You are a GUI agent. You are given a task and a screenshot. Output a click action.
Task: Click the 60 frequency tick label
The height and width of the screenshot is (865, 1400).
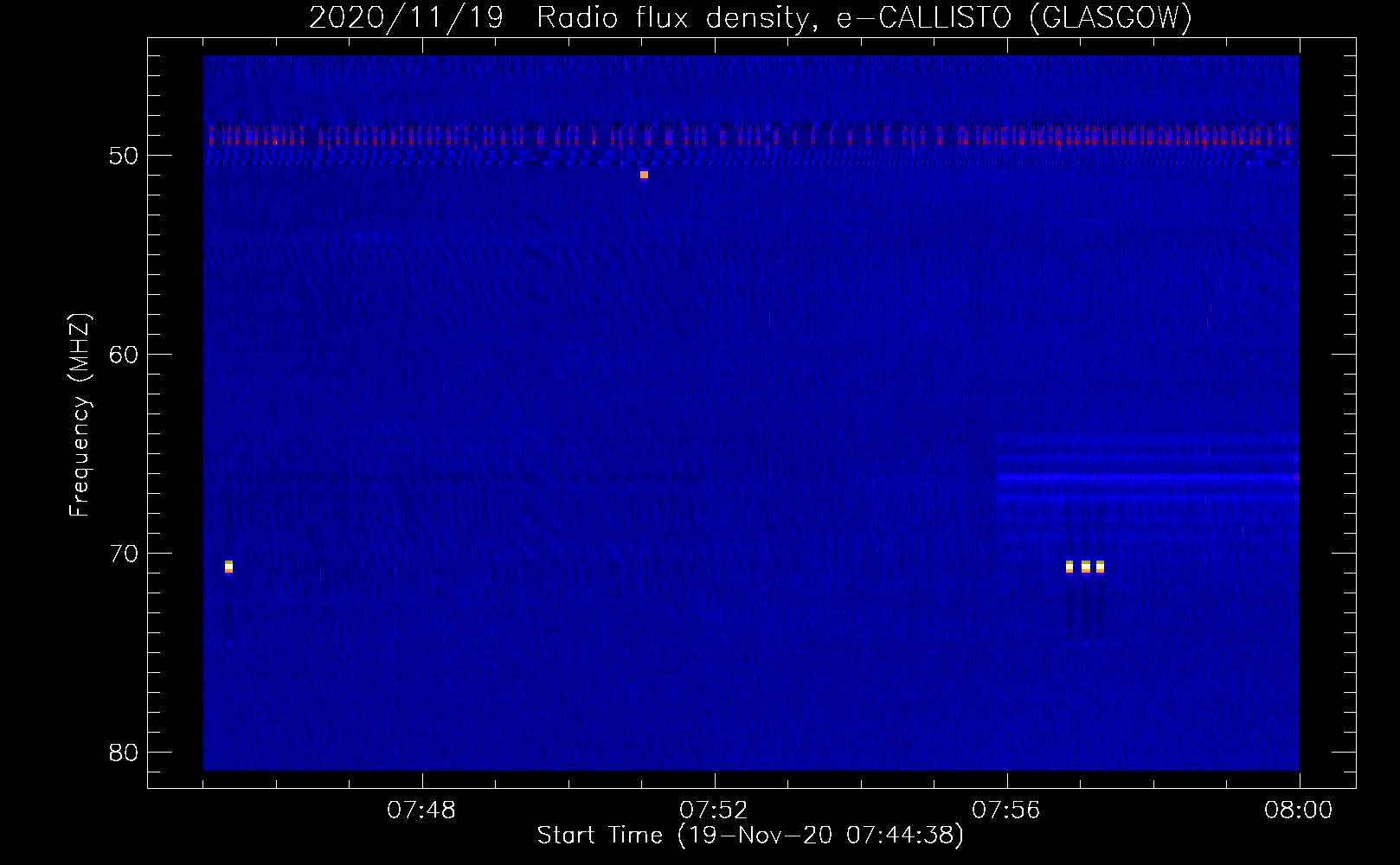124,355
